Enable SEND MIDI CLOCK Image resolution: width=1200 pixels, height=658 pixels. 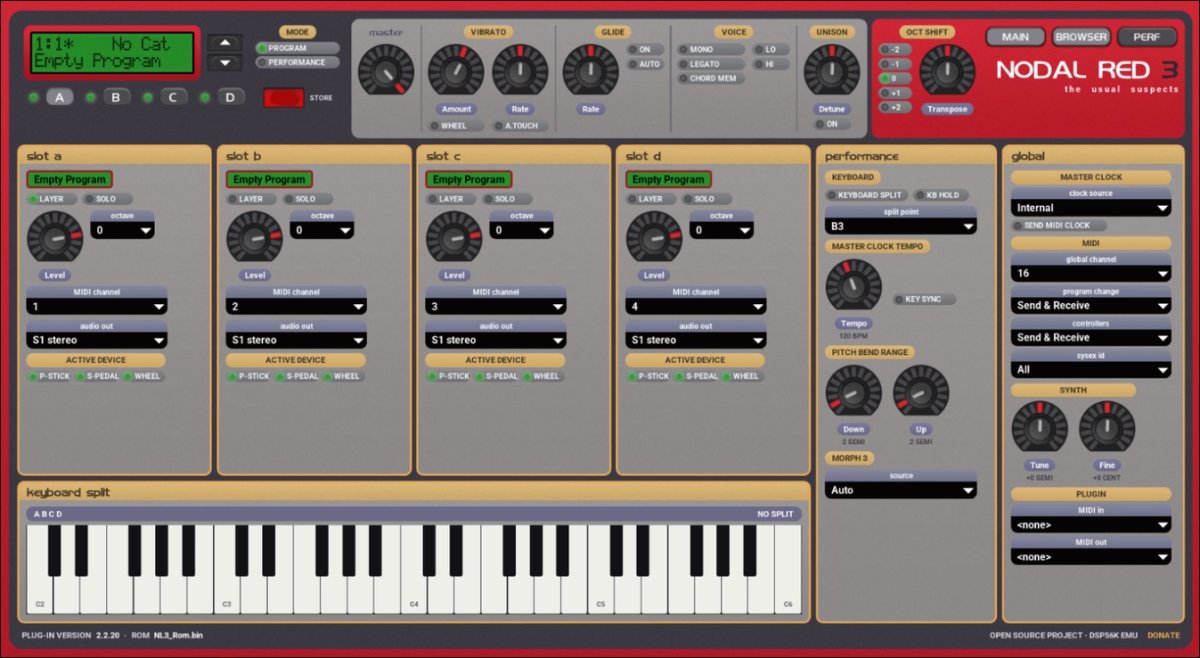1057,226
